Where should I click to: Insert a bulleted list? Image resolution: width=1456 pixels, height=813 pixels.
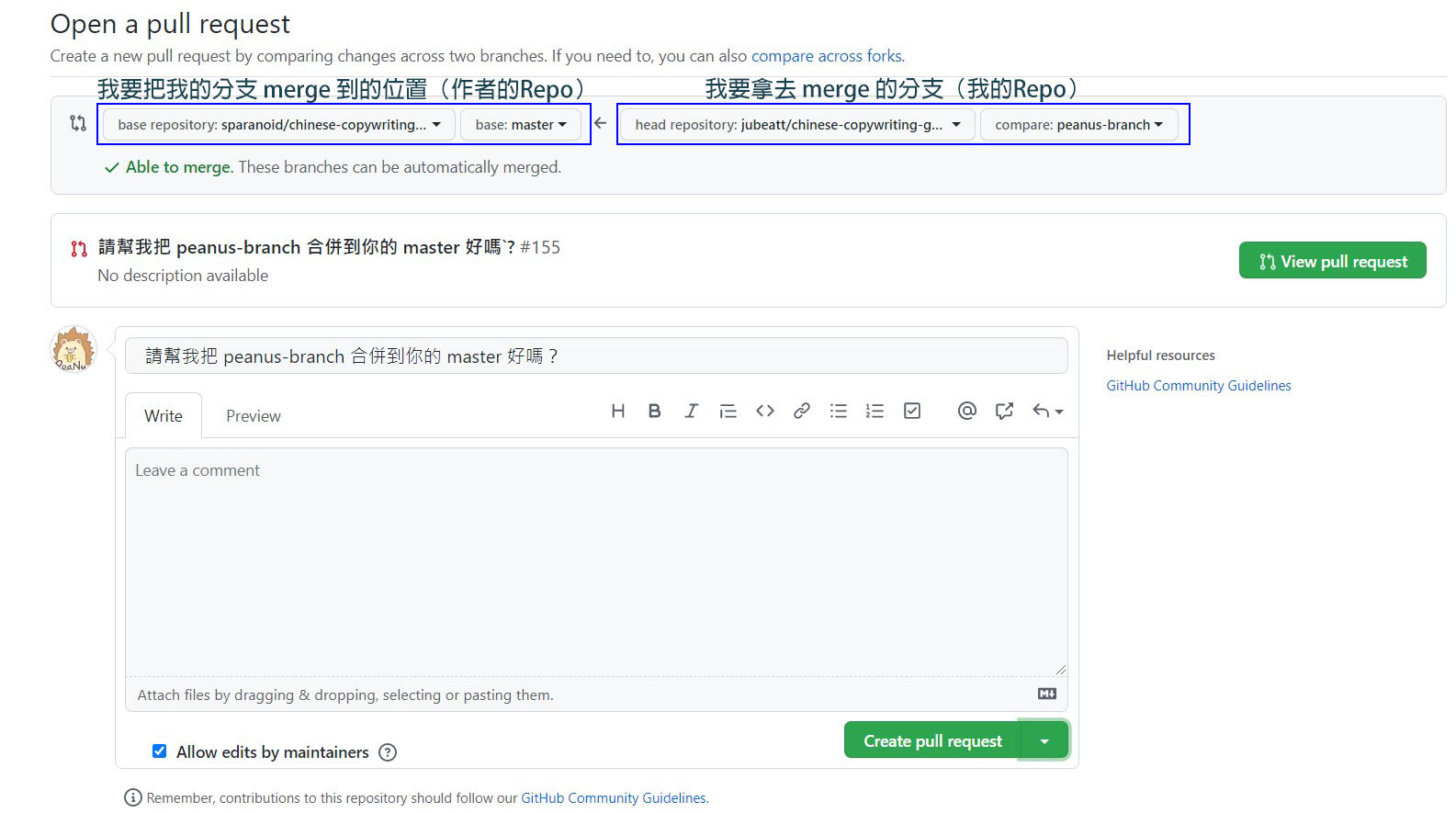(838, 411)
